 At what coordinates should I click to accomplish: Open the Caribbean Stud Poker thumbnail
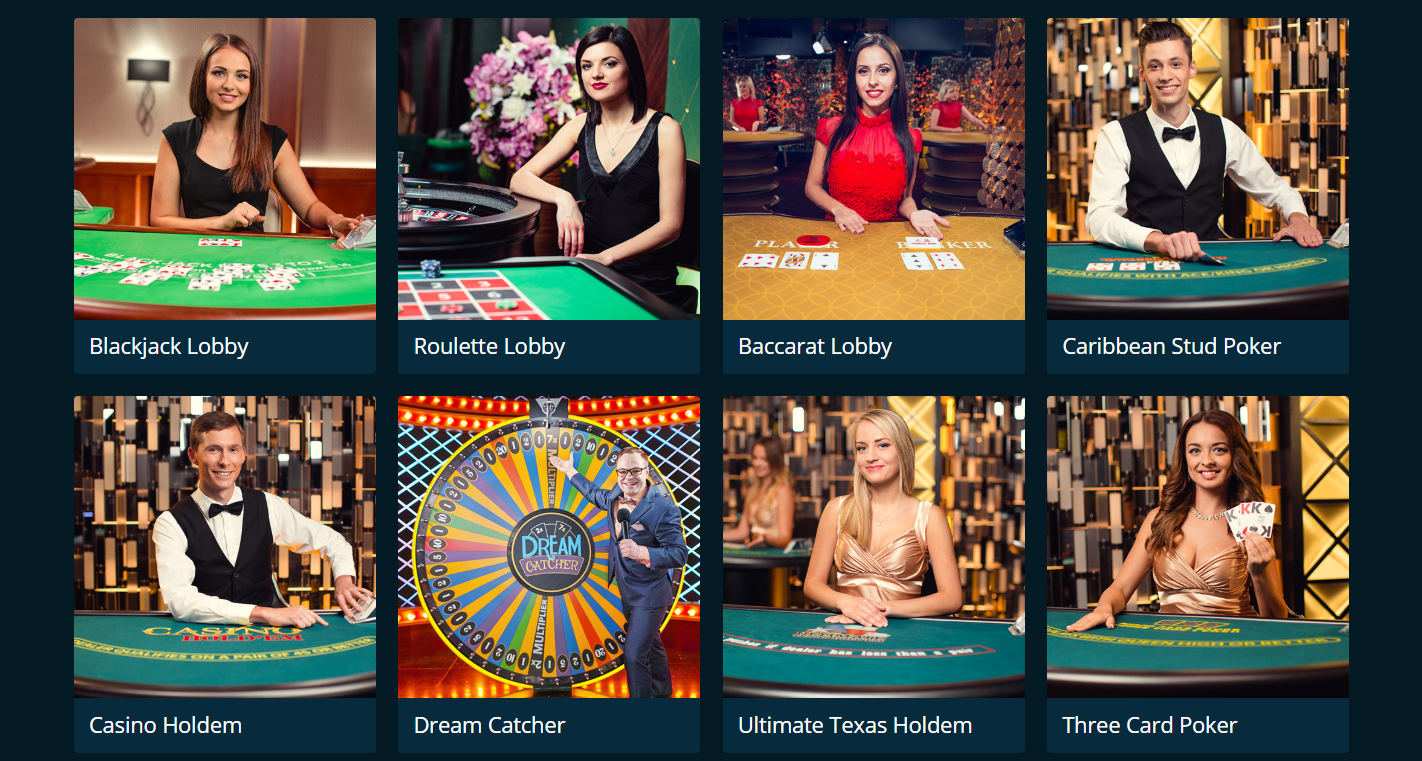(1198, 169)
